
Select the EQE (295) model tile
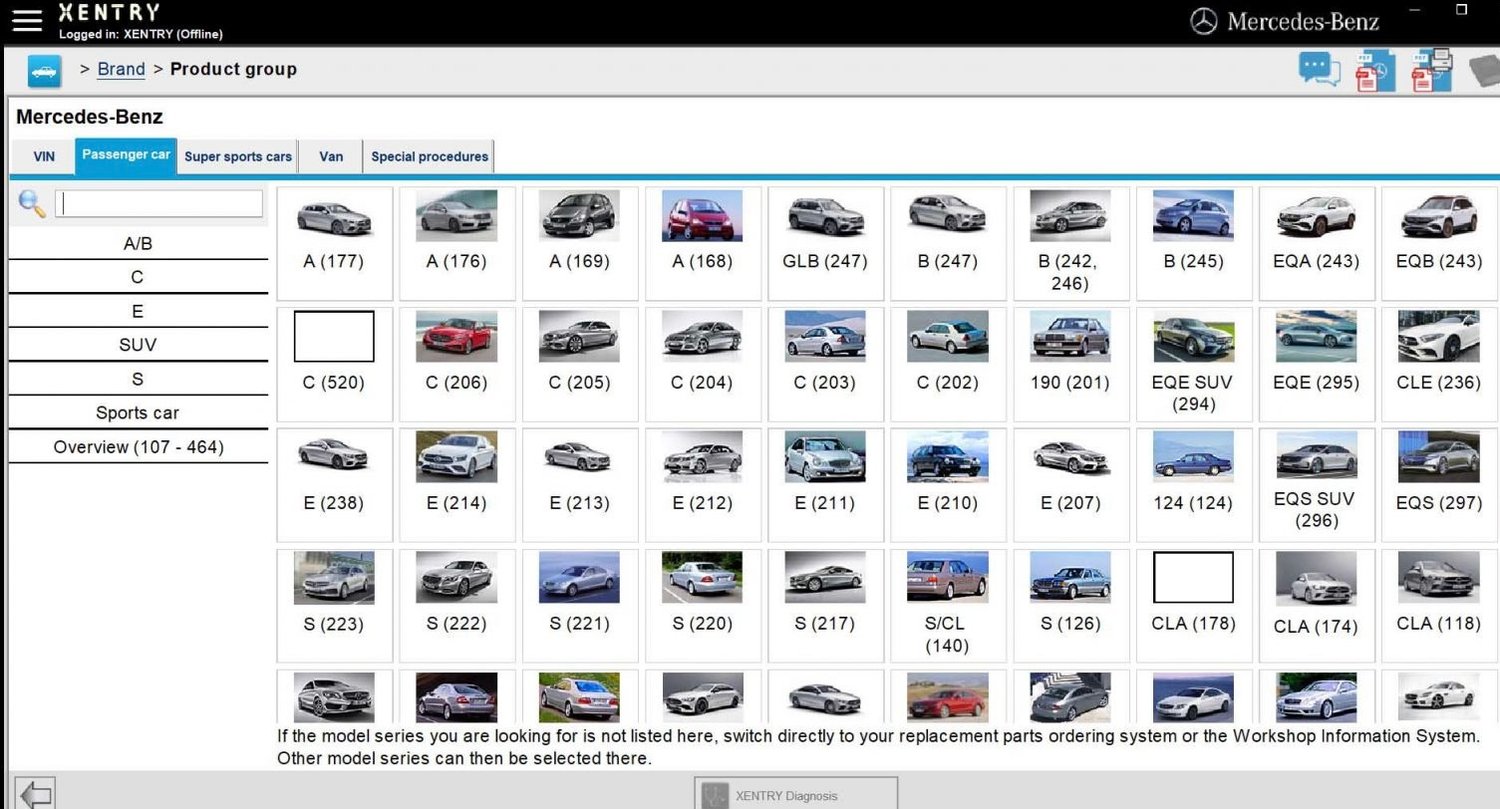[x=1316, y=364]
